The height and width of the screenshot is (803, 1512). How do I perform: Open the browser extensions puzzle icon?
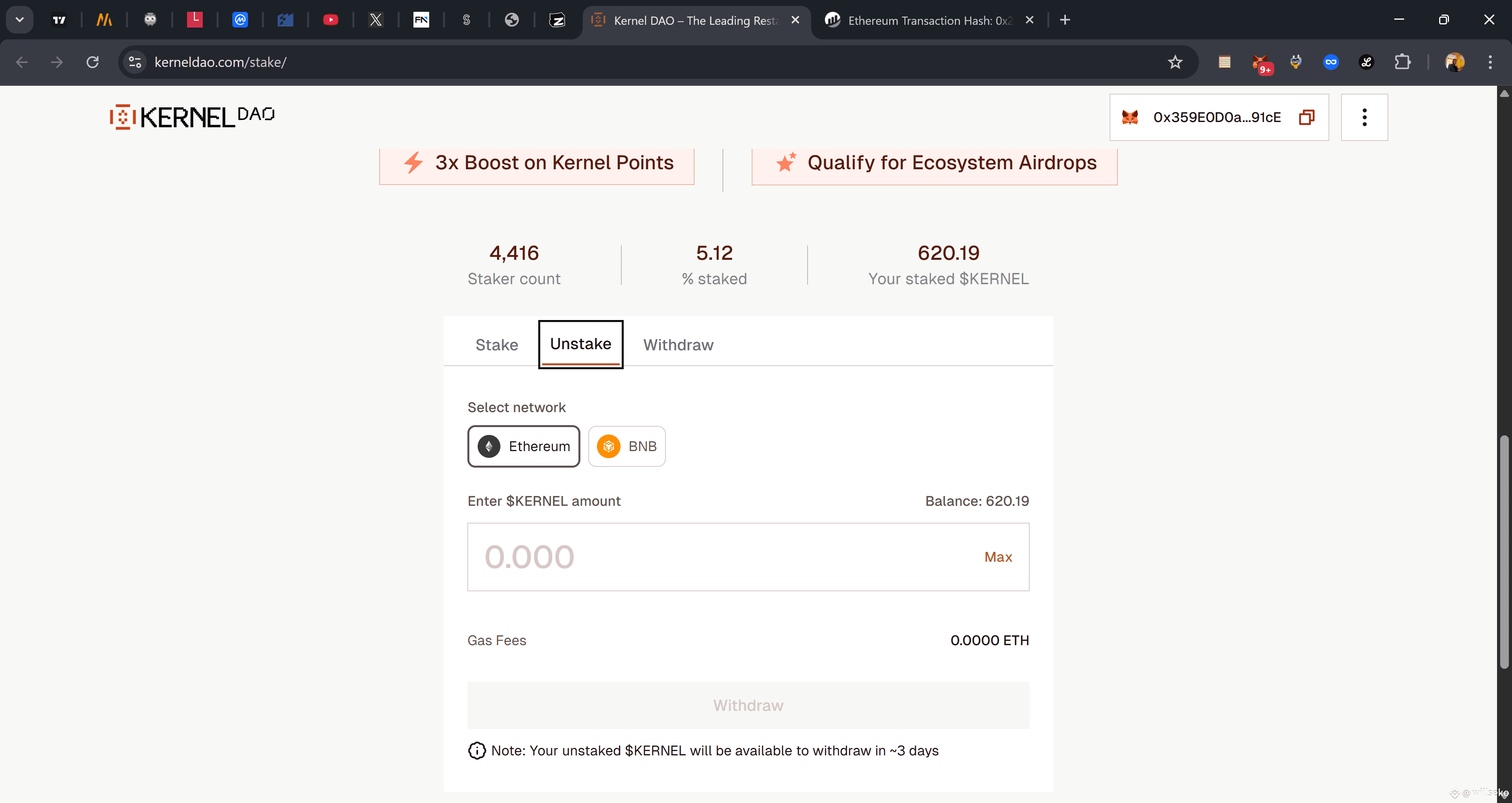[1402, 62]
